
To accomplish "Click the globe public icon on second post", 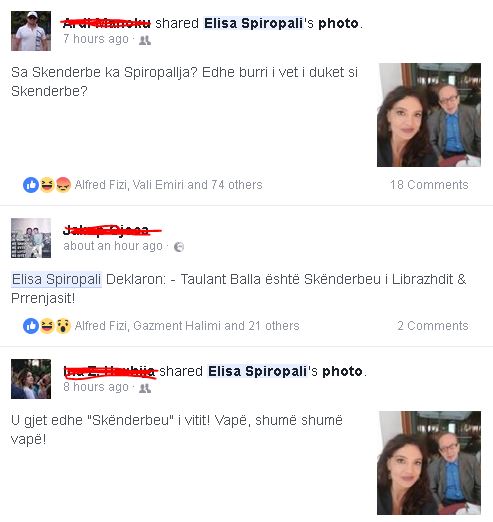I will (179, 247).
